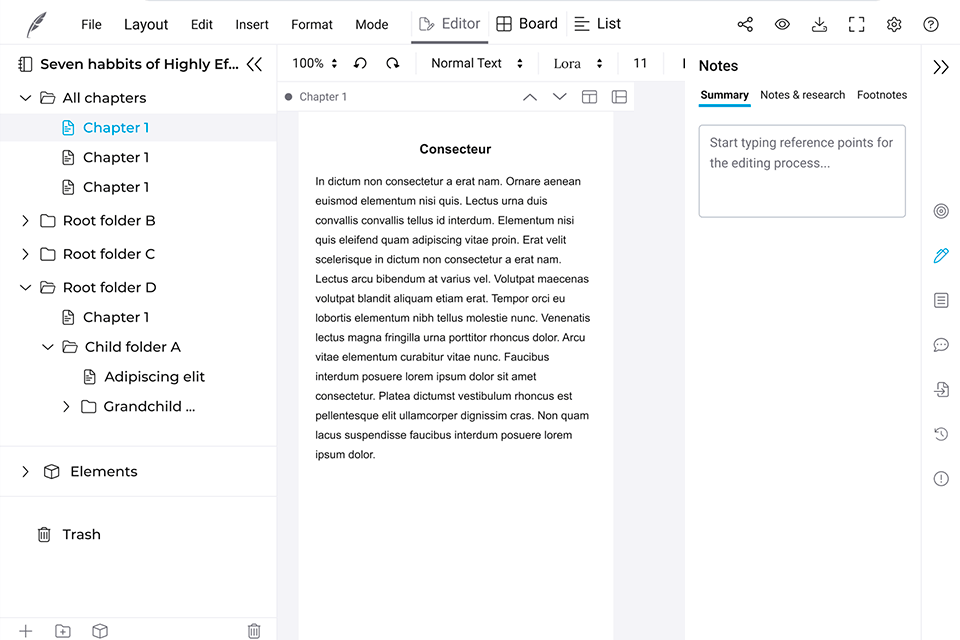The image size is (960, 640).
Task: Enter fullscreen with the frame icon
Action: [x=857, y=24]
